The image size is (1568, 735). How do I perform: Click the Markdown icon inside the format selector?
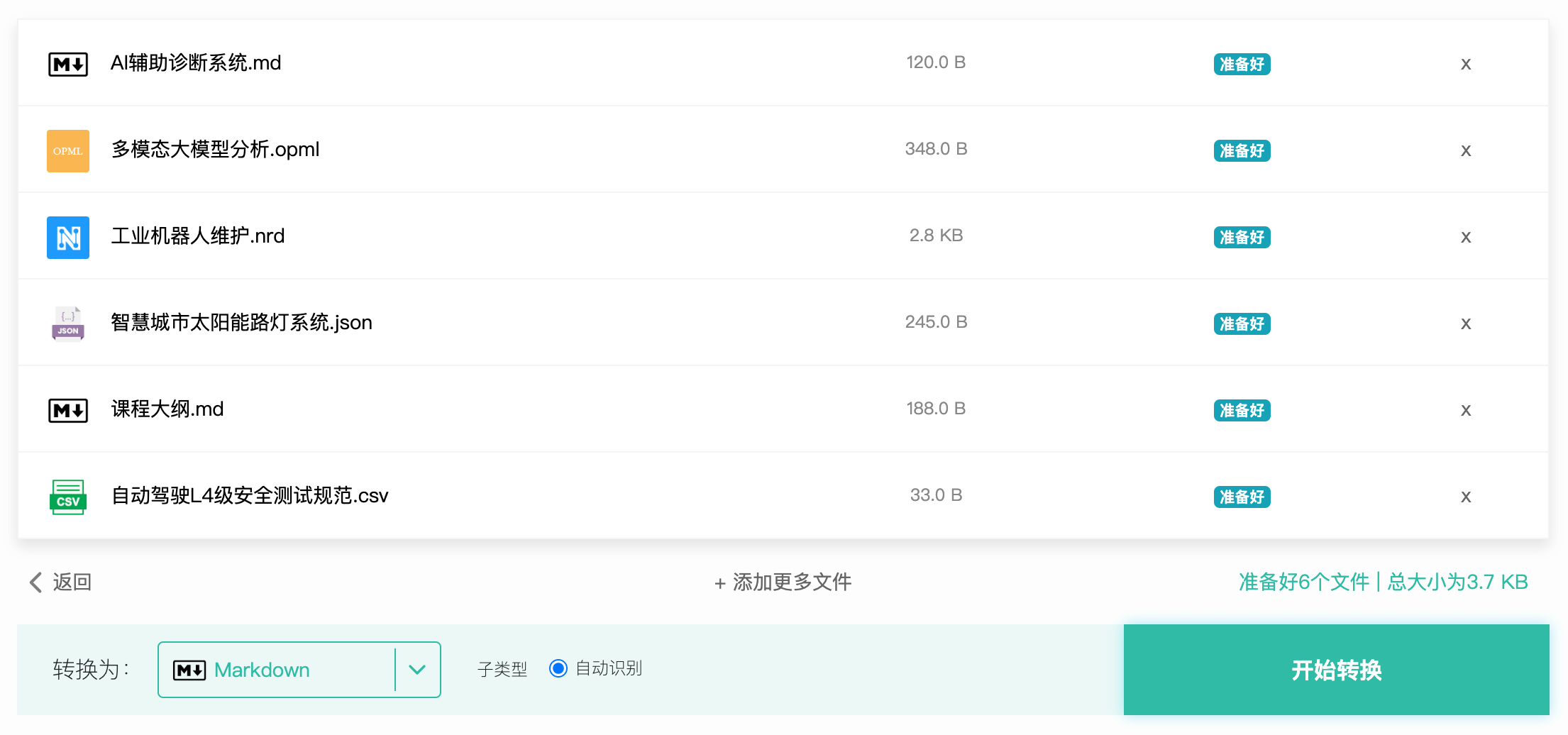pyautogui.click(x=190, y=669)
